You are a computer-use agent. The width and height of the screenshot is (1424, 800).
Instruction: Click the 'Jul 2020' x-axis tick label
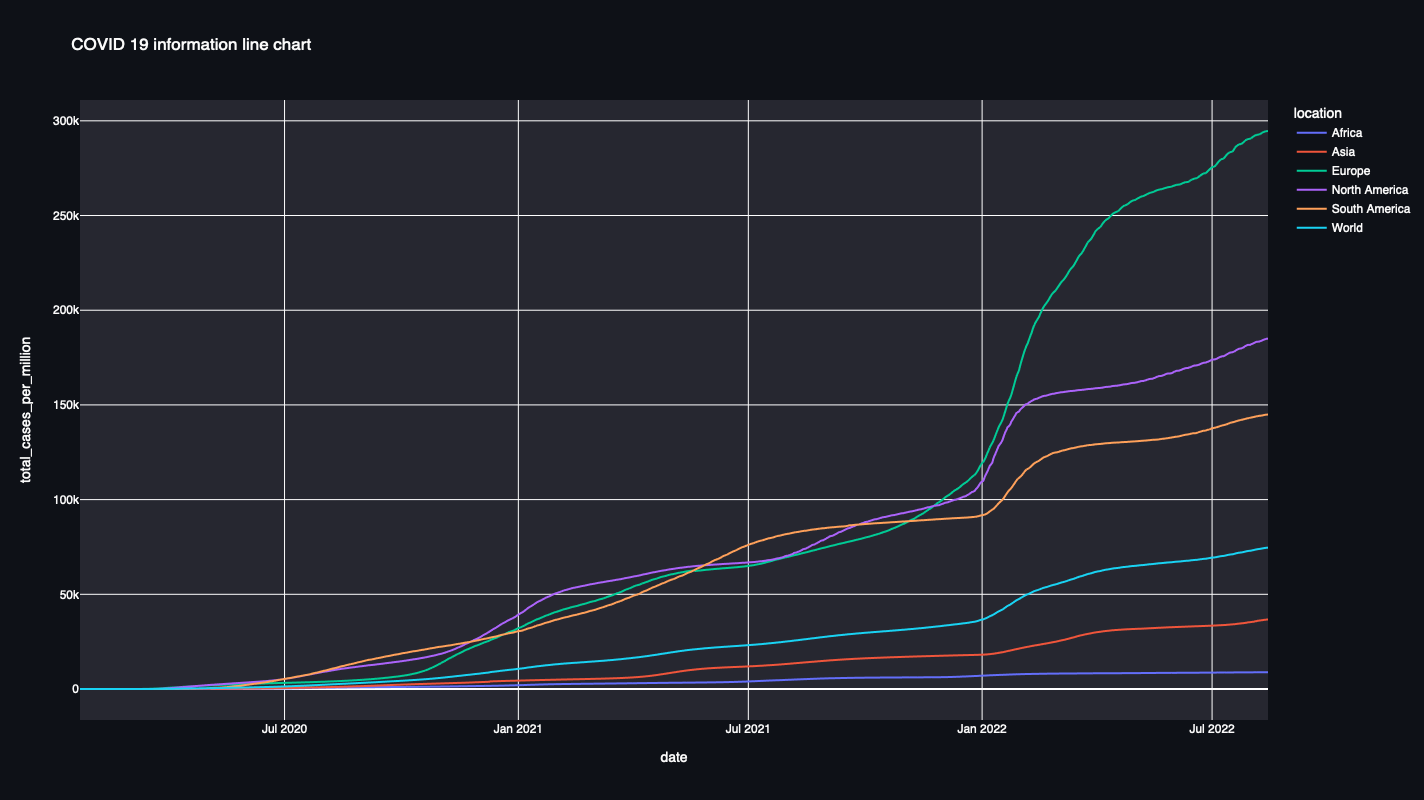(x=284, y=730)
